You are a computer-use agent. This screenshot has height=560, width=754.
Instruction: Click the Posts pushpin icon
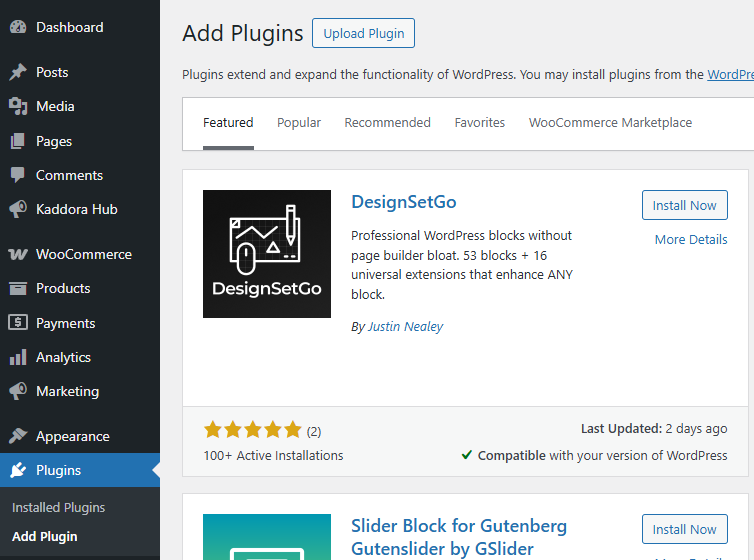click(18, 72)
